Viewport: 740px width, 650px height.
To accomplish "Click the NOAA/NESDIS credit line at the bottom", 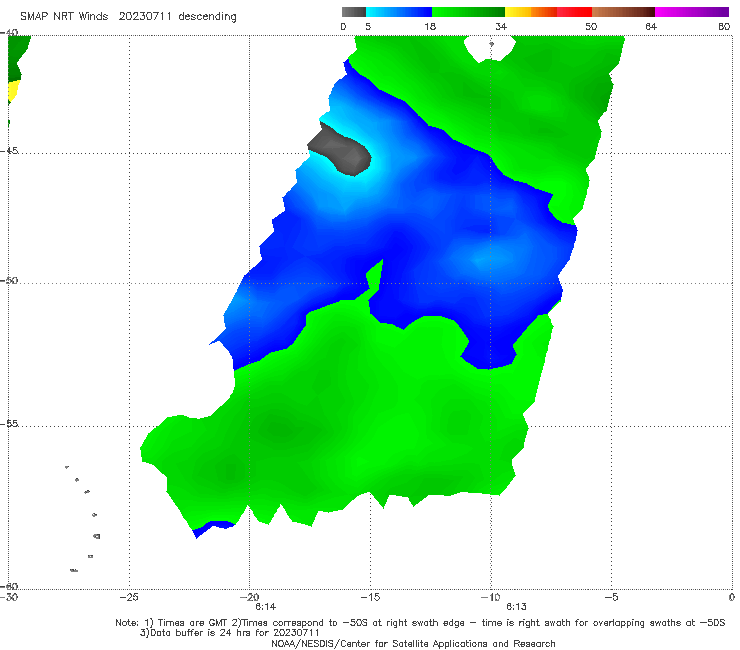I will (413, 643).
